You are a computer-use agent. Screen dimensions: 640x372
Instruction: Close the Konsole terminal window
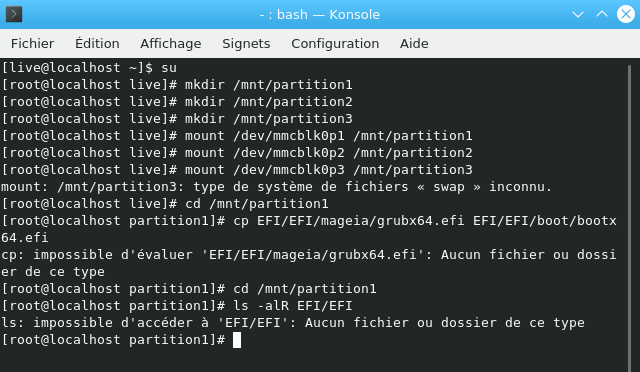625,14
